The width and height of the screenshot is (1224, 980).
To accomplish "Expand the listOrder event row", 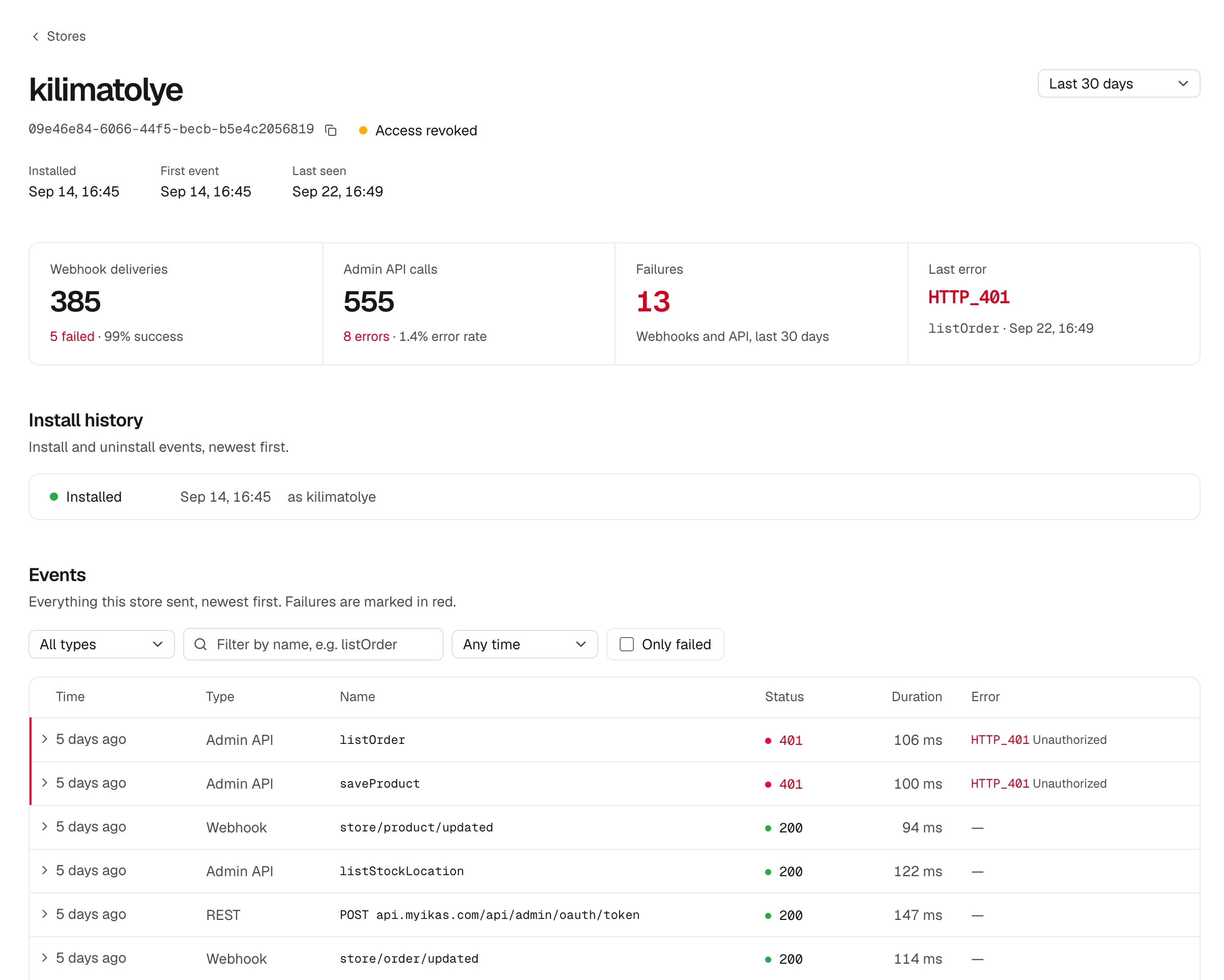I will [x=44, y=739].
